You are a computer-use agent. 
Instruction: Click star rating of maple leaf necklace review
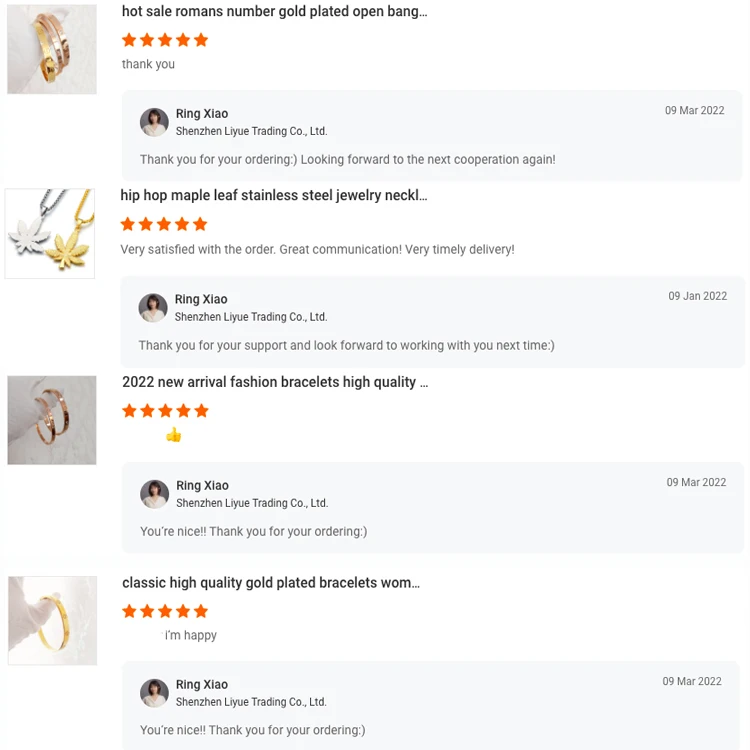coord(164,224)
